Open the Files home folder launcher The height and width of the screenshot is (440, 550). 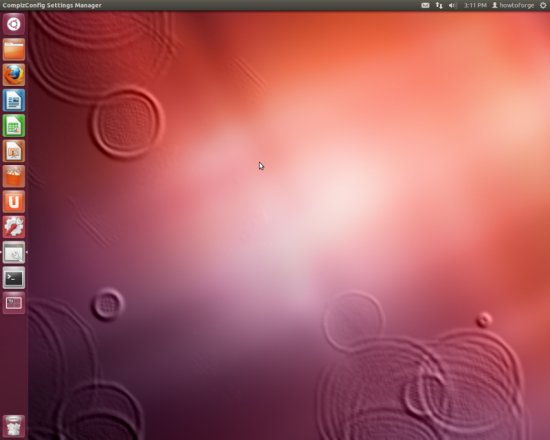(x=14, y=49)
